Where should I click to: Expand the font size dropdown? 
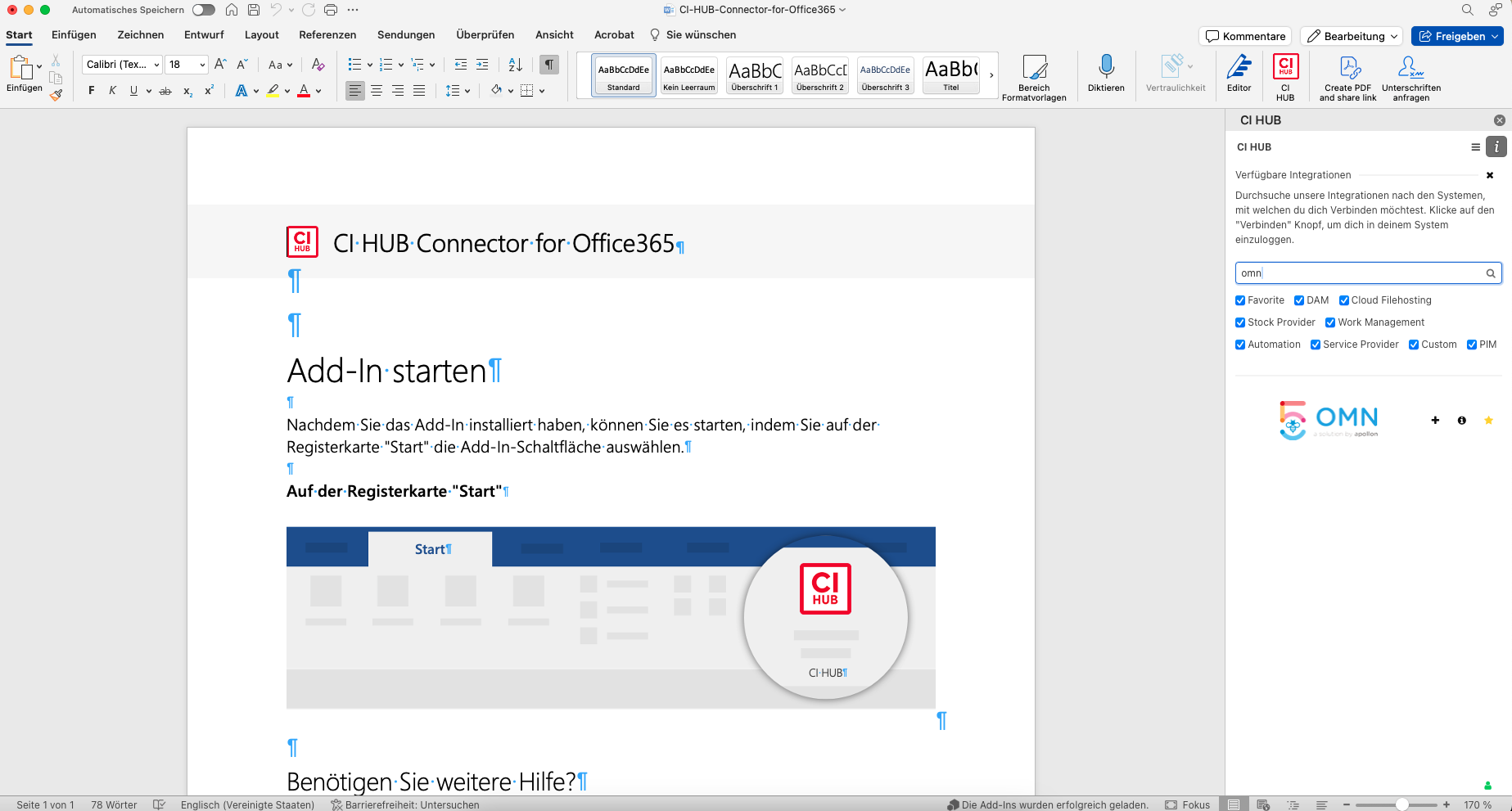[202, 65]
